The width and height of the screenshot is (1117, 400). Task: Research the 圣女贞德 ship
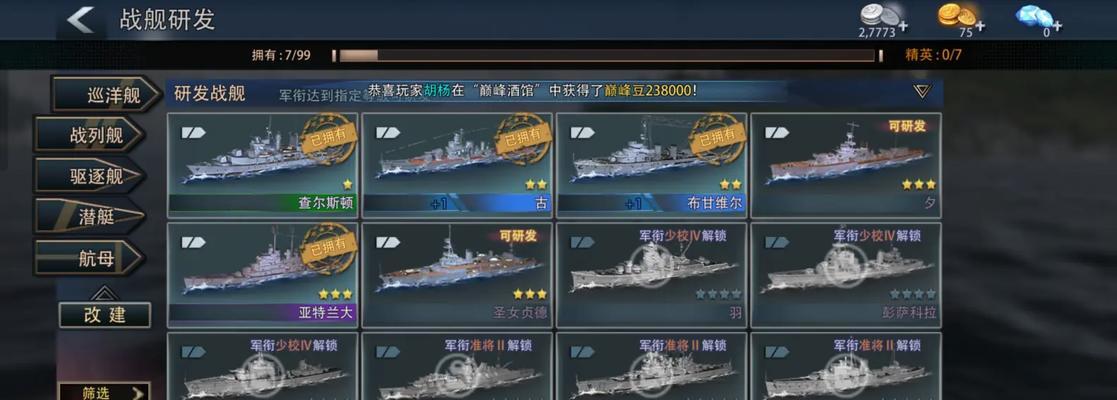457,275
